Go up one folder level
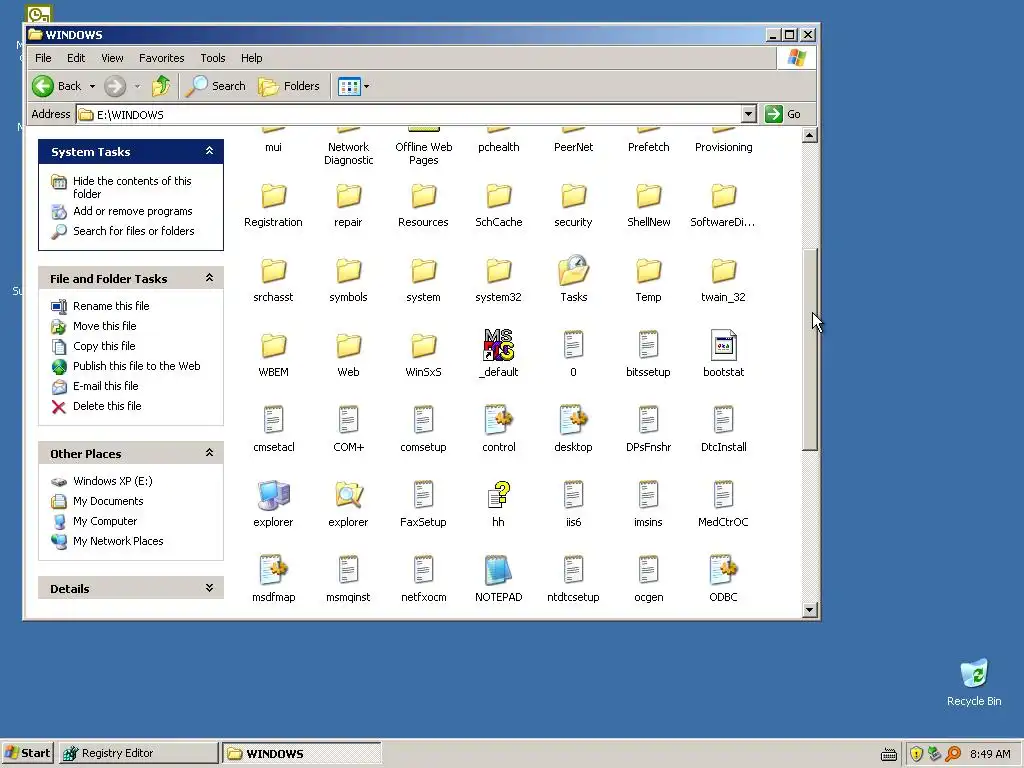The image size is (1024, 768). pos(161,86)
